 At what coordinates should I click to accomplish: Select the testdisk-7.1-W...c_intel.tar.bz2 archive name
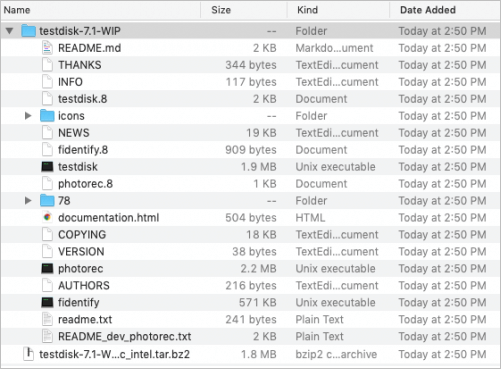click(114, 354)
